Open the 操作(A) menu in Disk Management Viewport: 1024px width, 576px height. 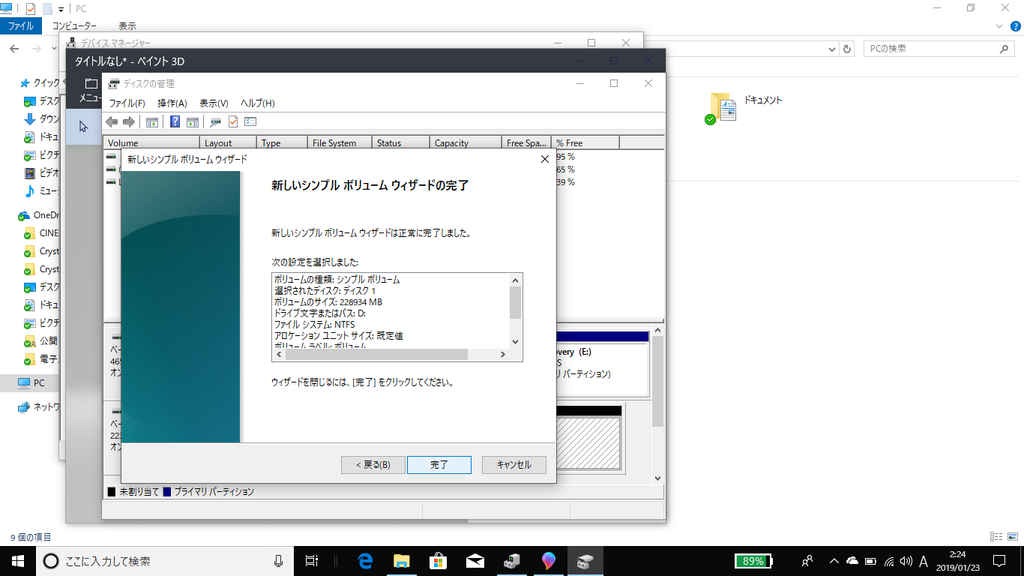click(x=173, y=103)
